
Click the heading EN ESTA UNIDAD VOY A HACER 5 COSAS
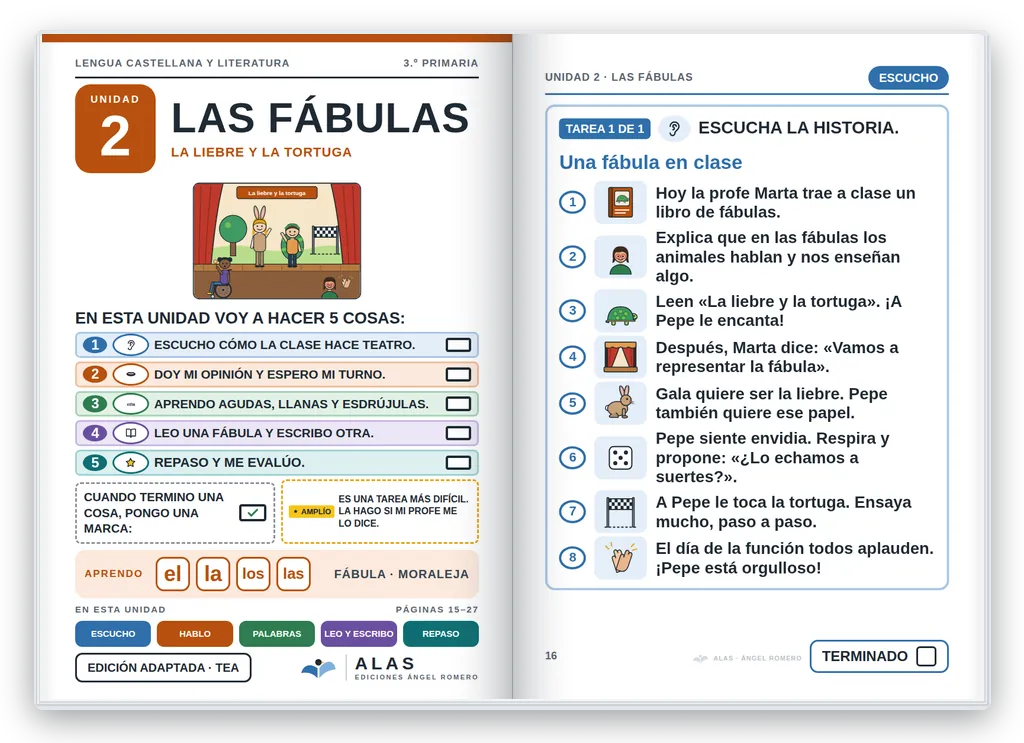click(x=240, y=318)
